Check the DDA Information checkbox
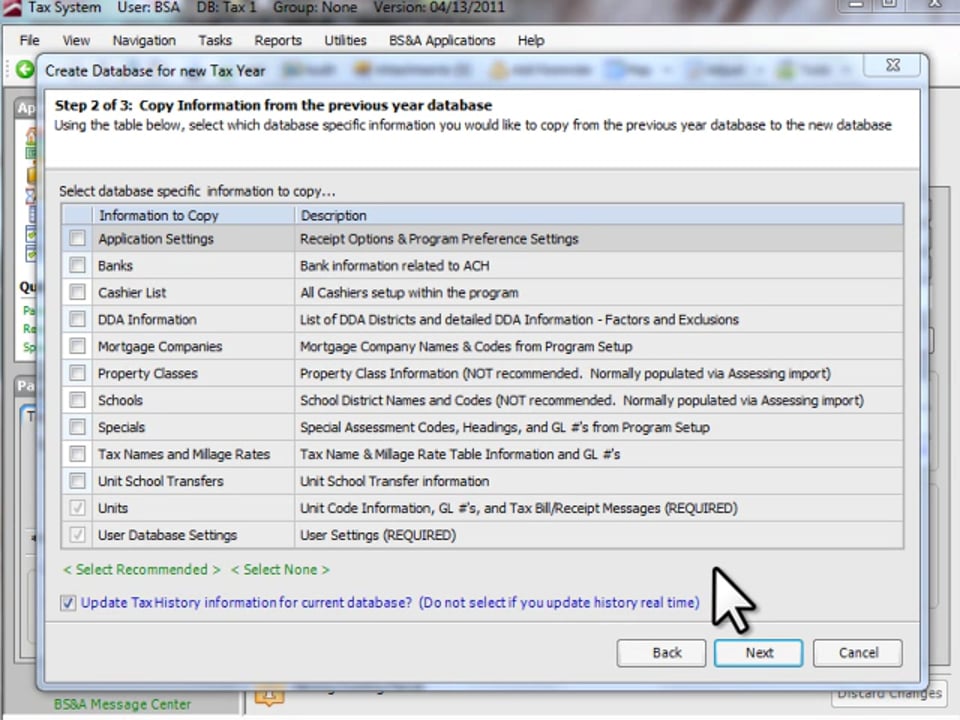Image resolution: width=960 pixels, height=720 pixels. point(77,319)
